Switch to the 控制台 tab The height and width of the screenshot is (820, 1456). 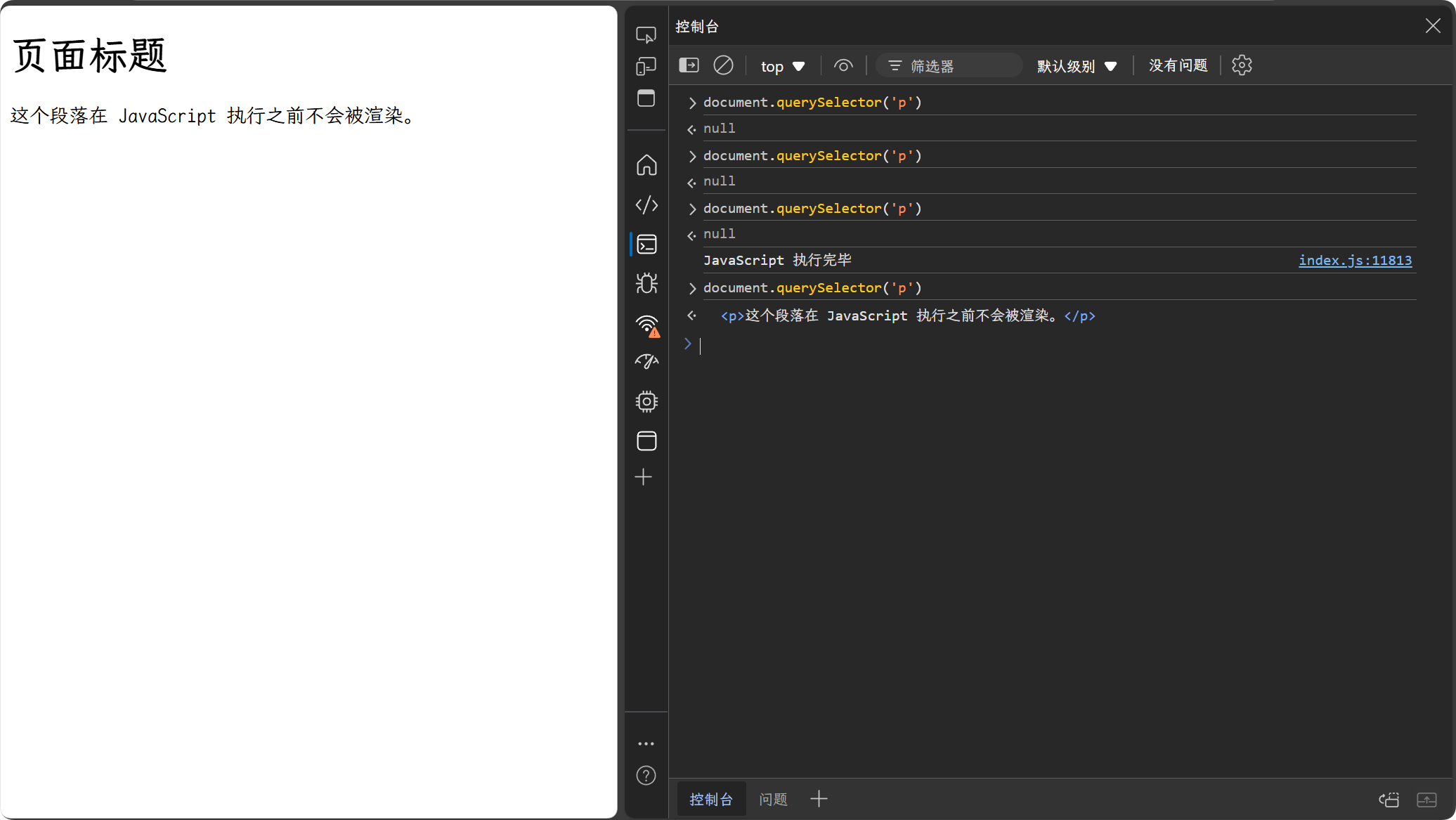coord(711,798)
